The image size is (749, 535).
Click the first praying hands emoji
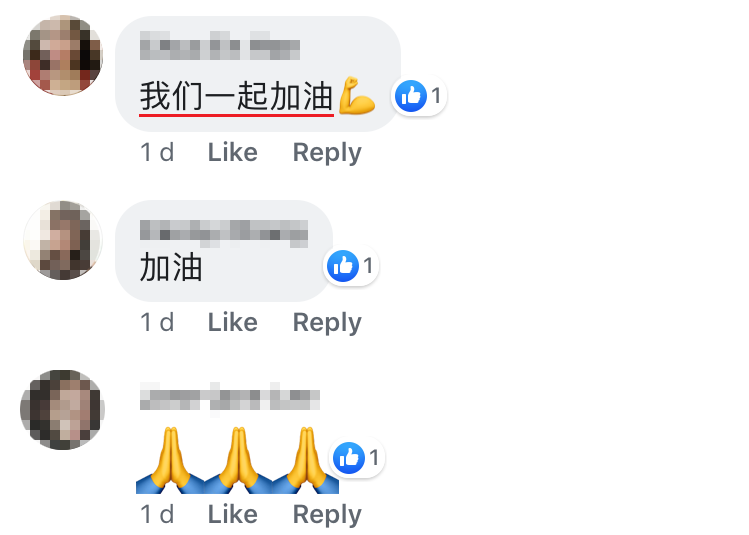(x=170, y=460)
